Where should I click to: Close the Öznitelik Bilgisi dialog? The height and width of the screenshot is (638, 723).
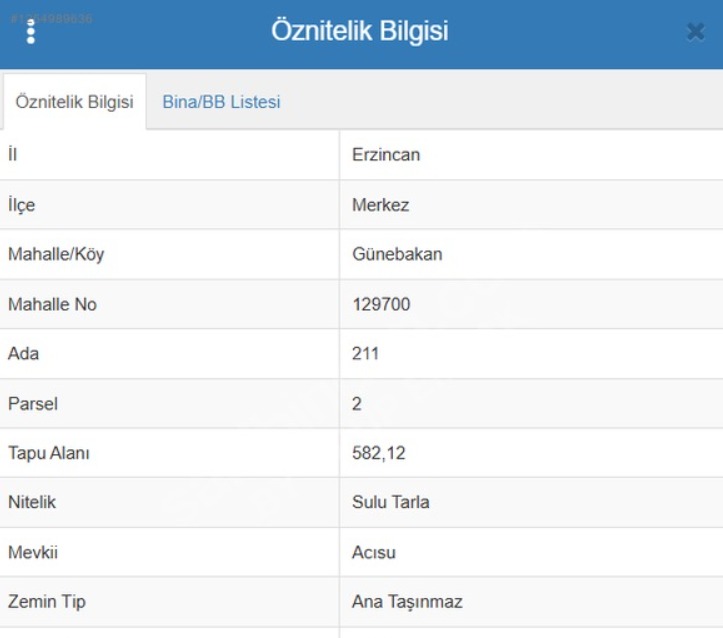(695, 32)
